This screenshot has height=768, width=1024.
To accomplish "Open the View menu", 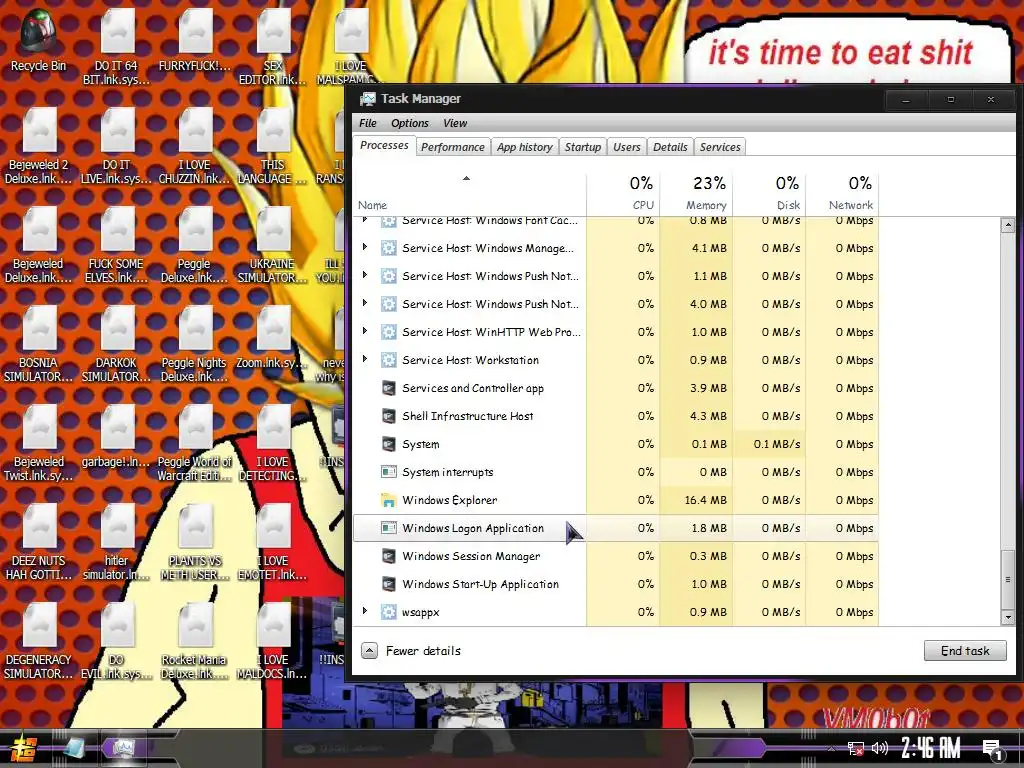I will click(455, 123).
